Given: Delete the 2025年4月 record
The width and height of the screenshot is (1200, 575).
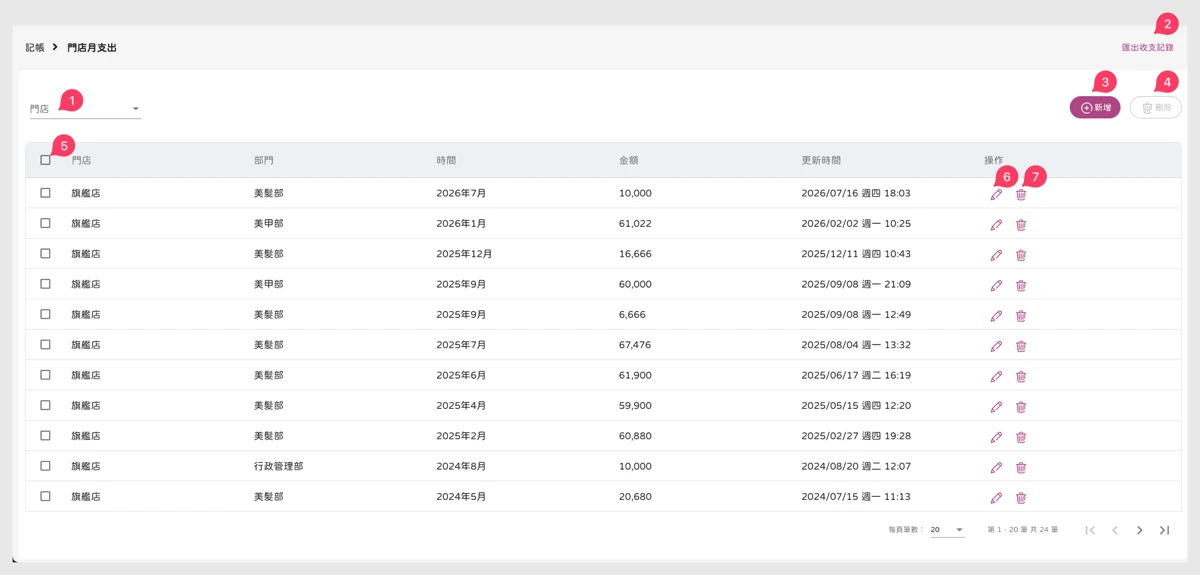Looking at the screenshot, I should 1021,407.
